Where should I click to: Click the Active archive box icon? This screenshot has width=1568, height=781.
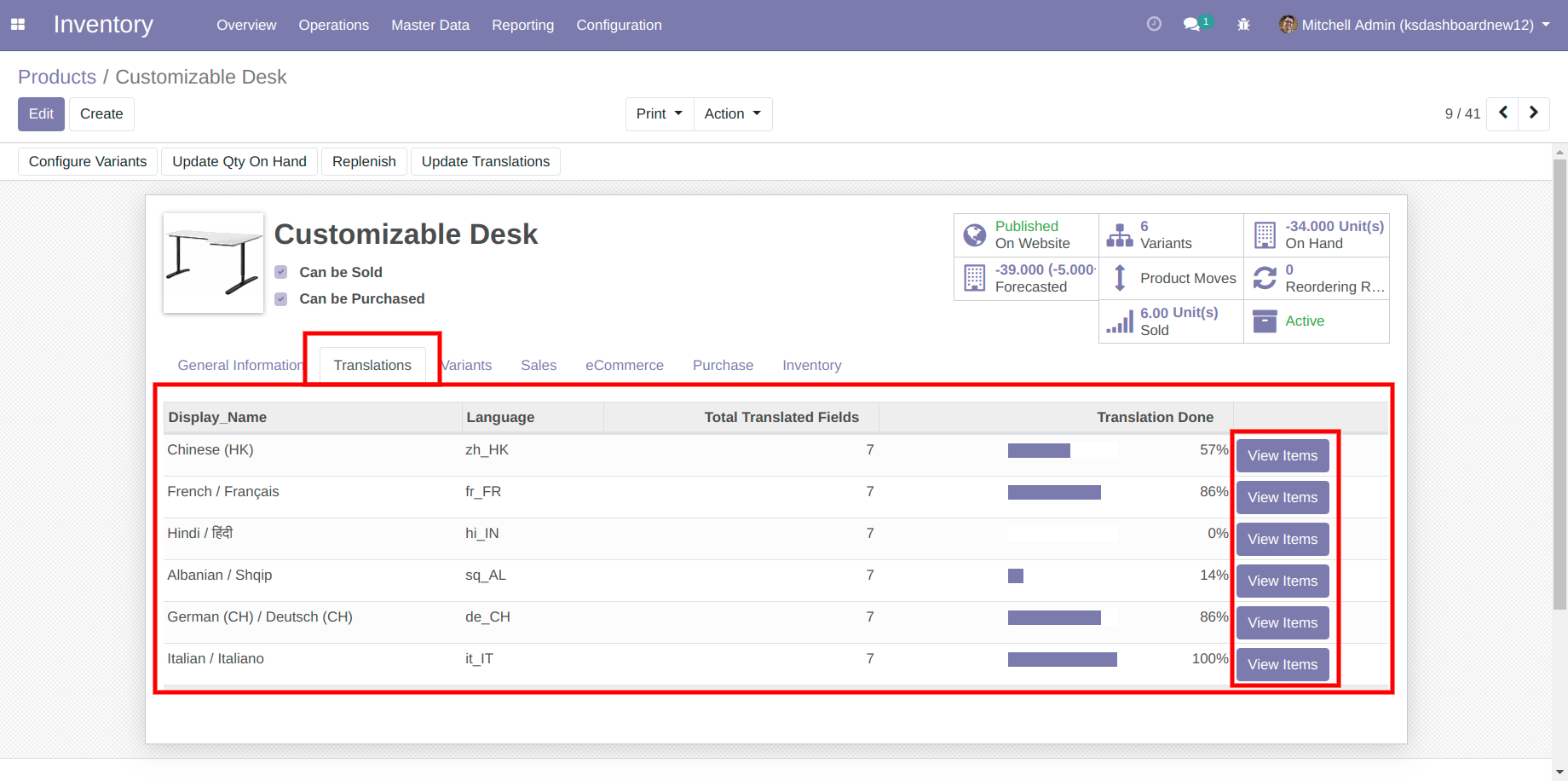1265,321
